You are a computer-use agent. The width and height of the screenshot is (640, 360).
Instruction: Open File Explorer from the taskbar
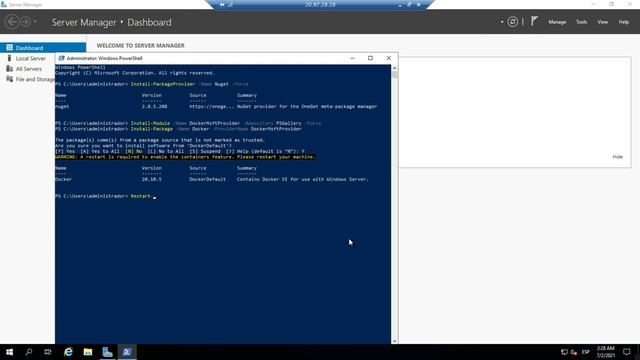(x=88, y=352)
